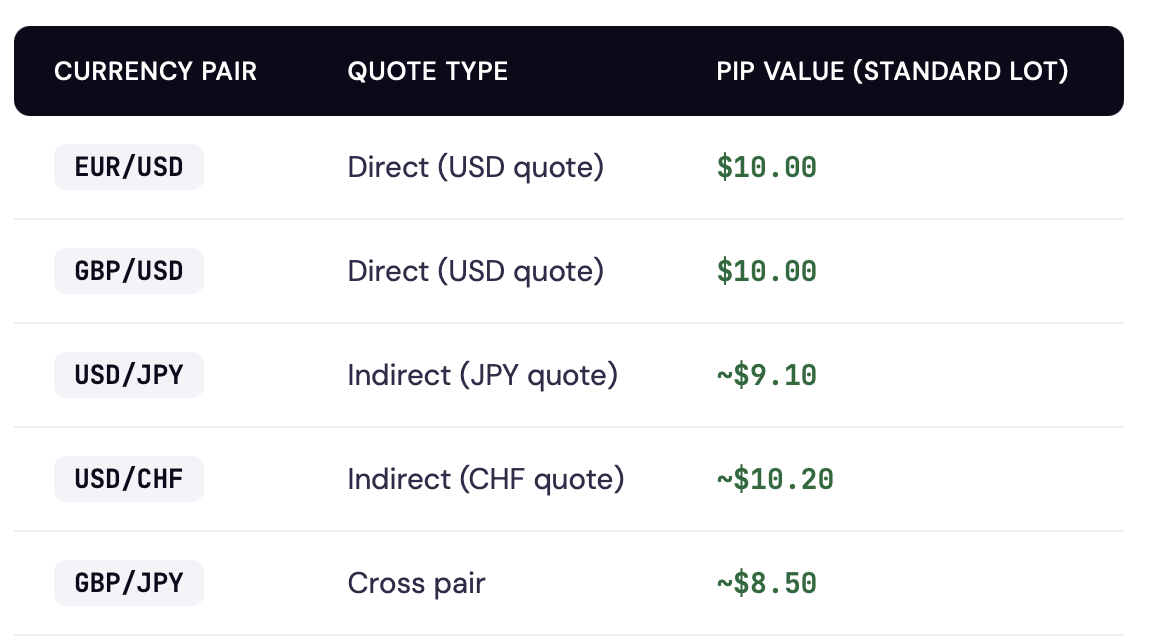The image size is (1150, 644).
Task: Select EUR/USD's $10.00 pip value
Action: click(x=766, y=167)
